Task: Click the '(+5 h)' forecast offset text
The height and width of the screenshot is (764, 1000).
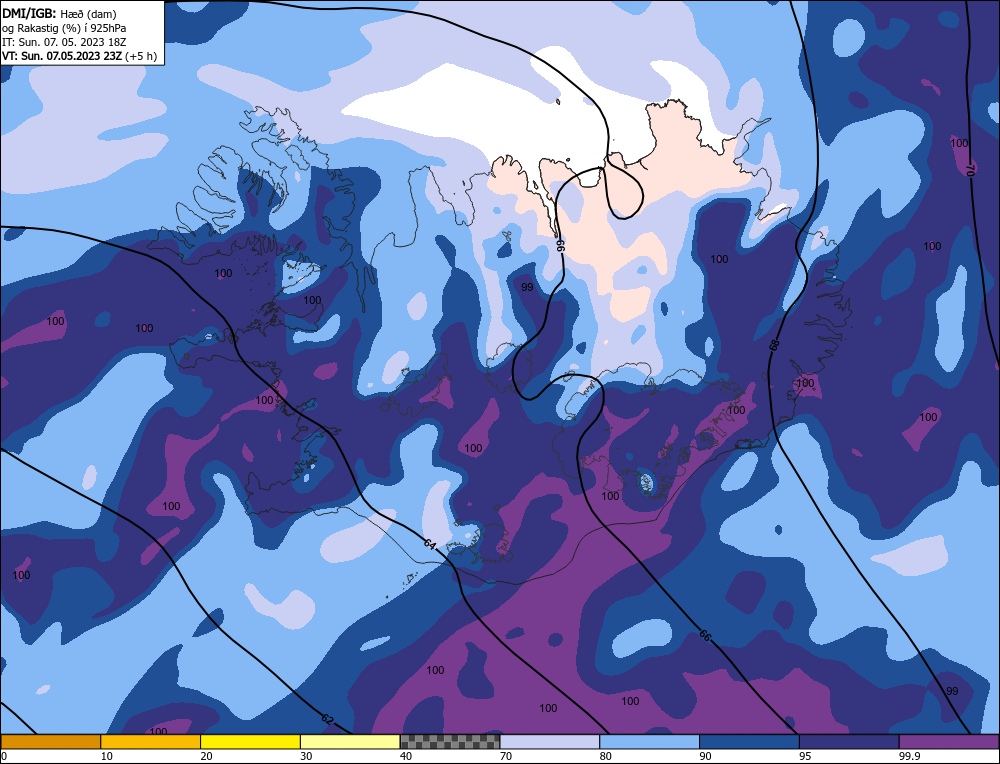Action: coord(141,56)
